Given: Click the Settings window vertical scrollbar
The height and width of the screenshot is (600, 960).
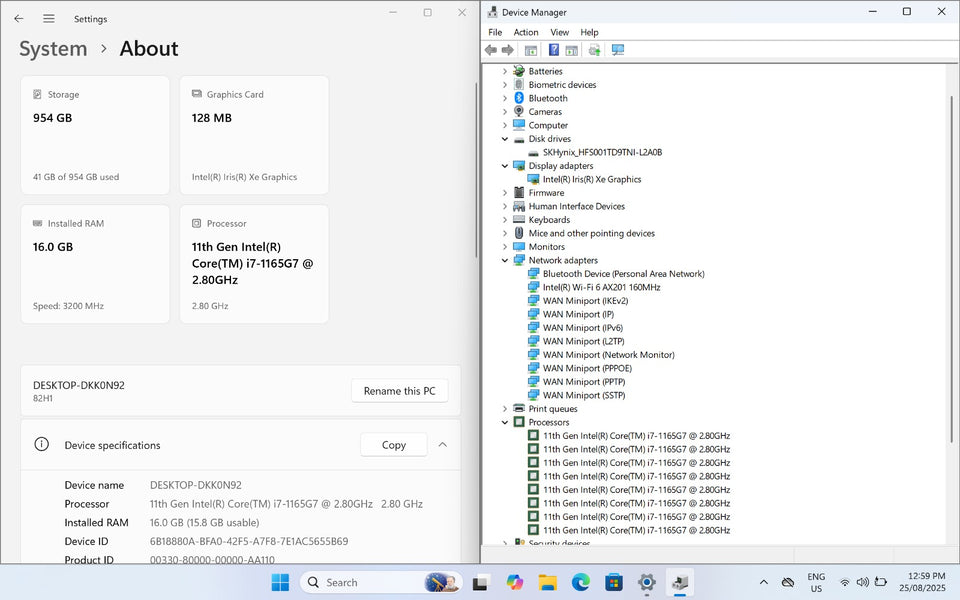Looking at the screenshot, I should click(x=476, y=170).
